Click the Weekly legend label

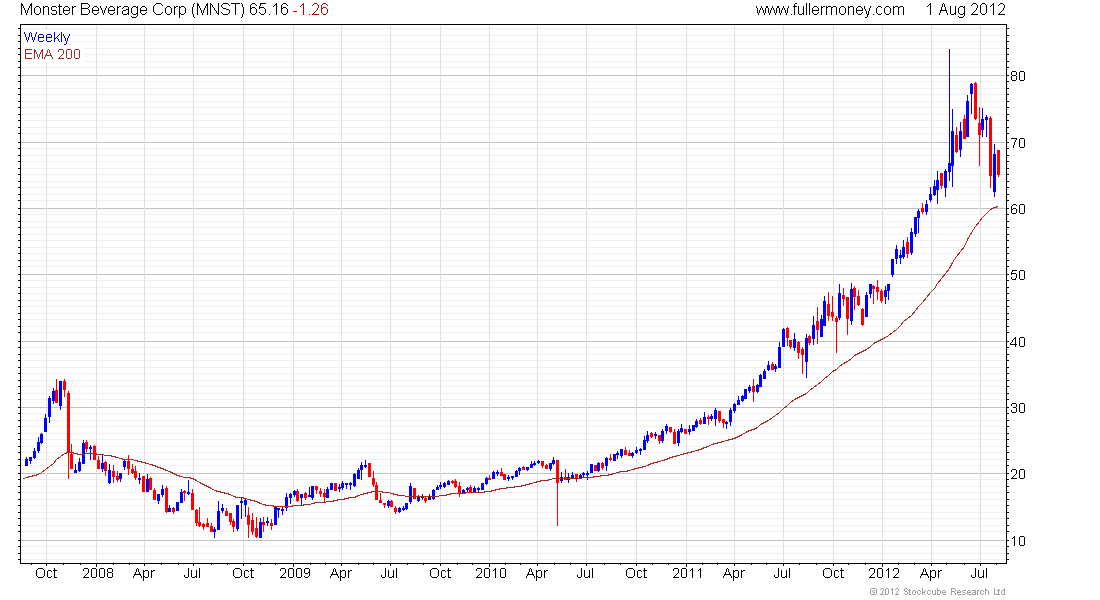pos(47,37)
